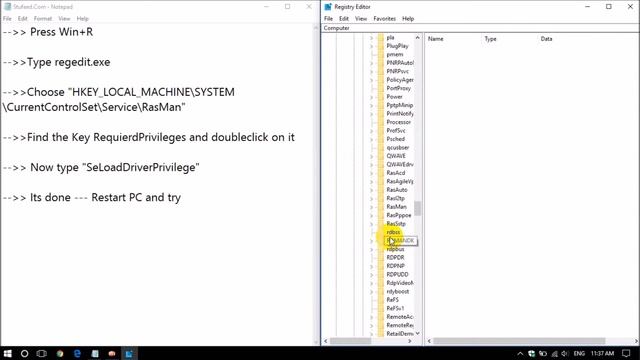Expand the RasAuto key

tap(371, 190)
